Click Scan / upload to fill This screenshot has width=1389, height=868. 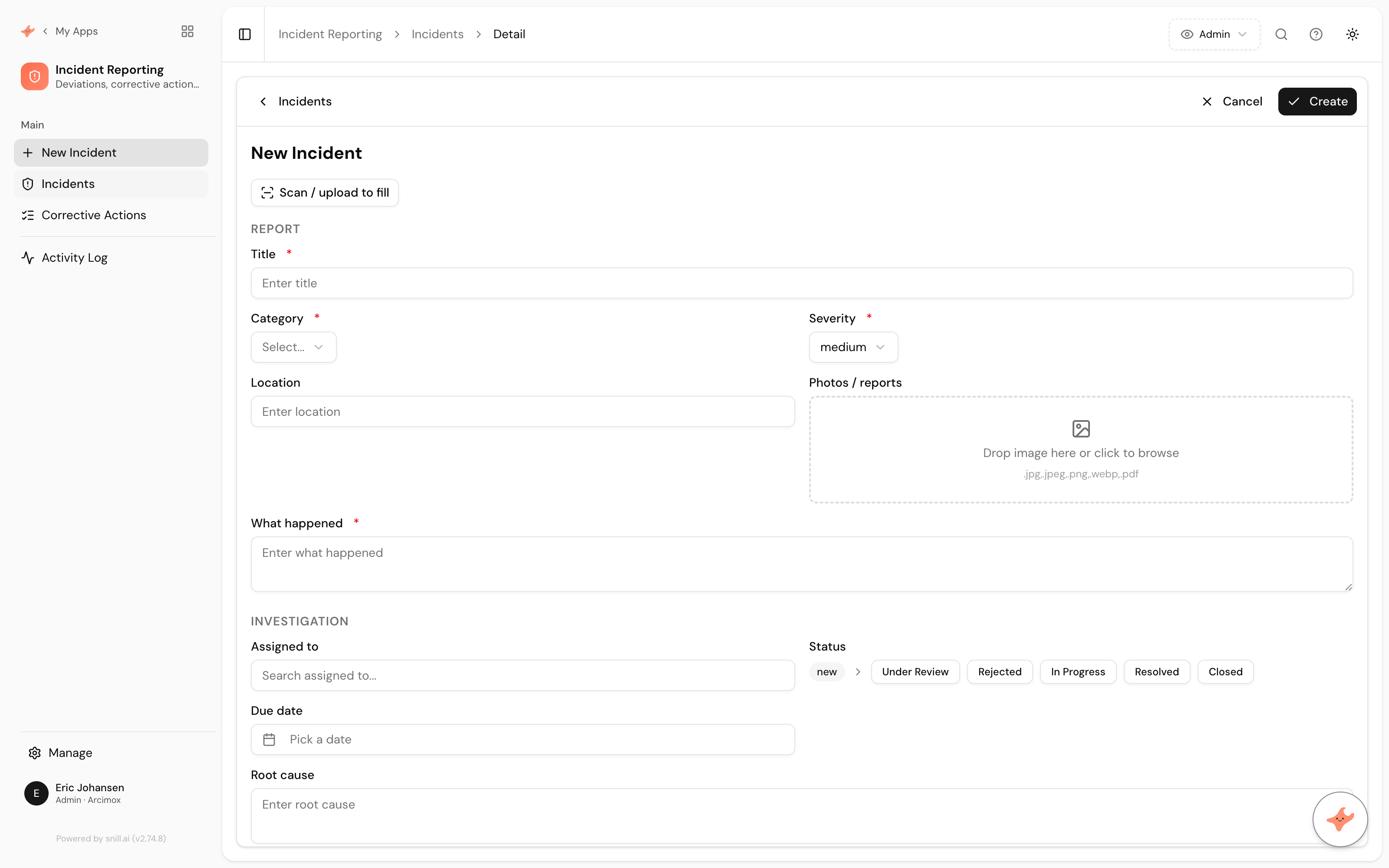(325, 192)
